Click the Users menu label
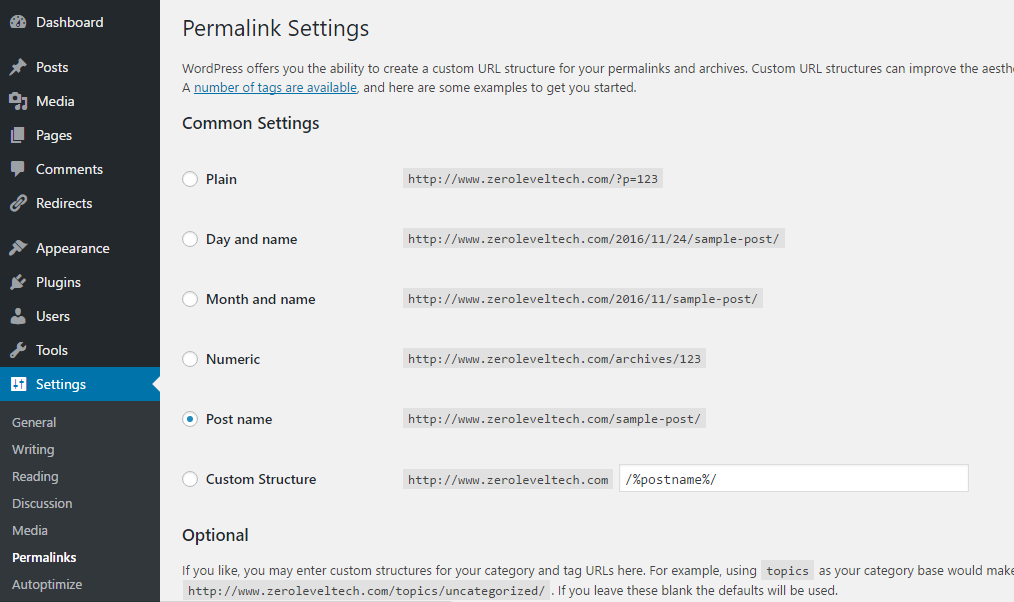The width and height of the screenshot is (1014, 602). (52, 316)
